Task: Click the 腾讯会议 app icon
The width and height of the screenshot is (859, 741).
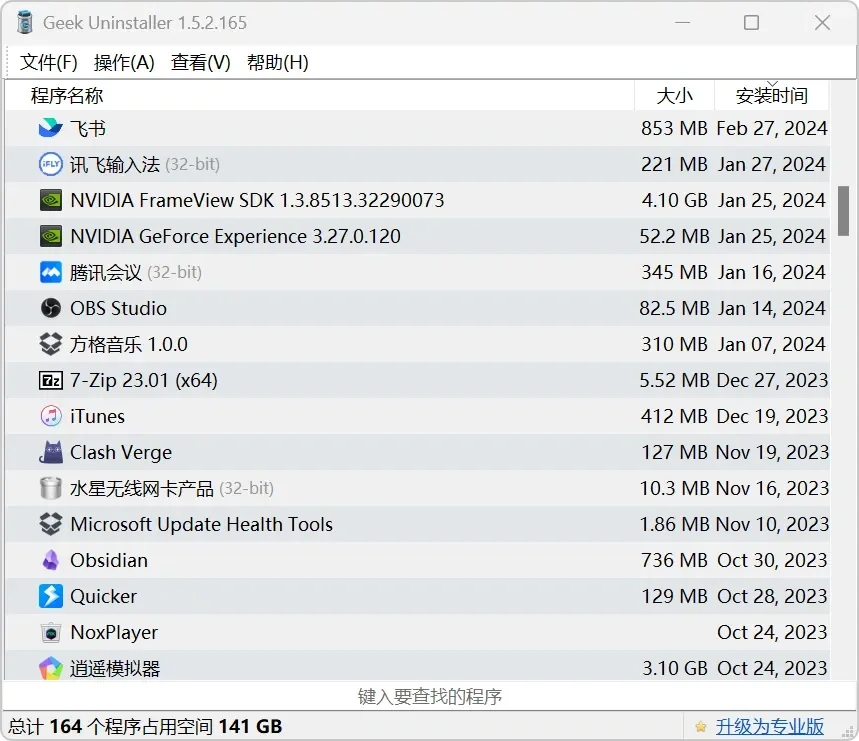Action: pyautogui.click(x=50, y=273)
